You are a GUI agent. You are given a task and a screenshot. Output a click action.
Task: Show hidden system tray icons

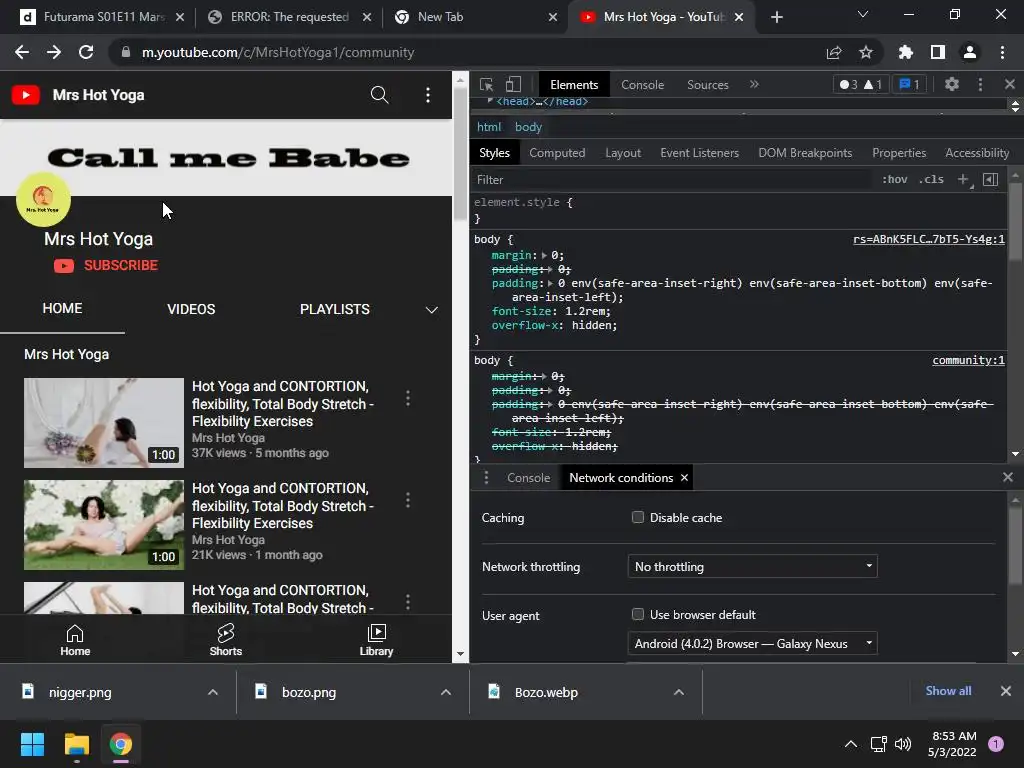pyautogui.click(x=851, y=744)
